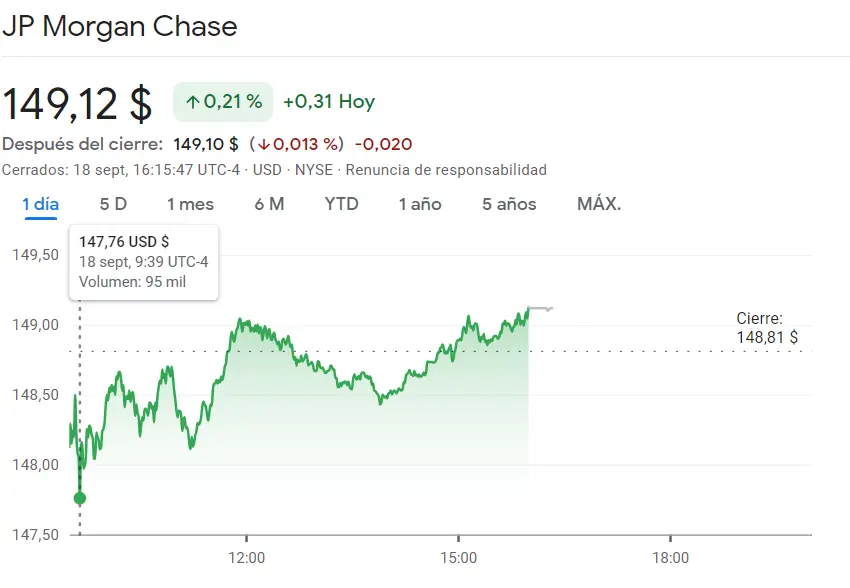Click the green up arrow in the change badge
Screen dimensions: 850x588
click(193, 101)
